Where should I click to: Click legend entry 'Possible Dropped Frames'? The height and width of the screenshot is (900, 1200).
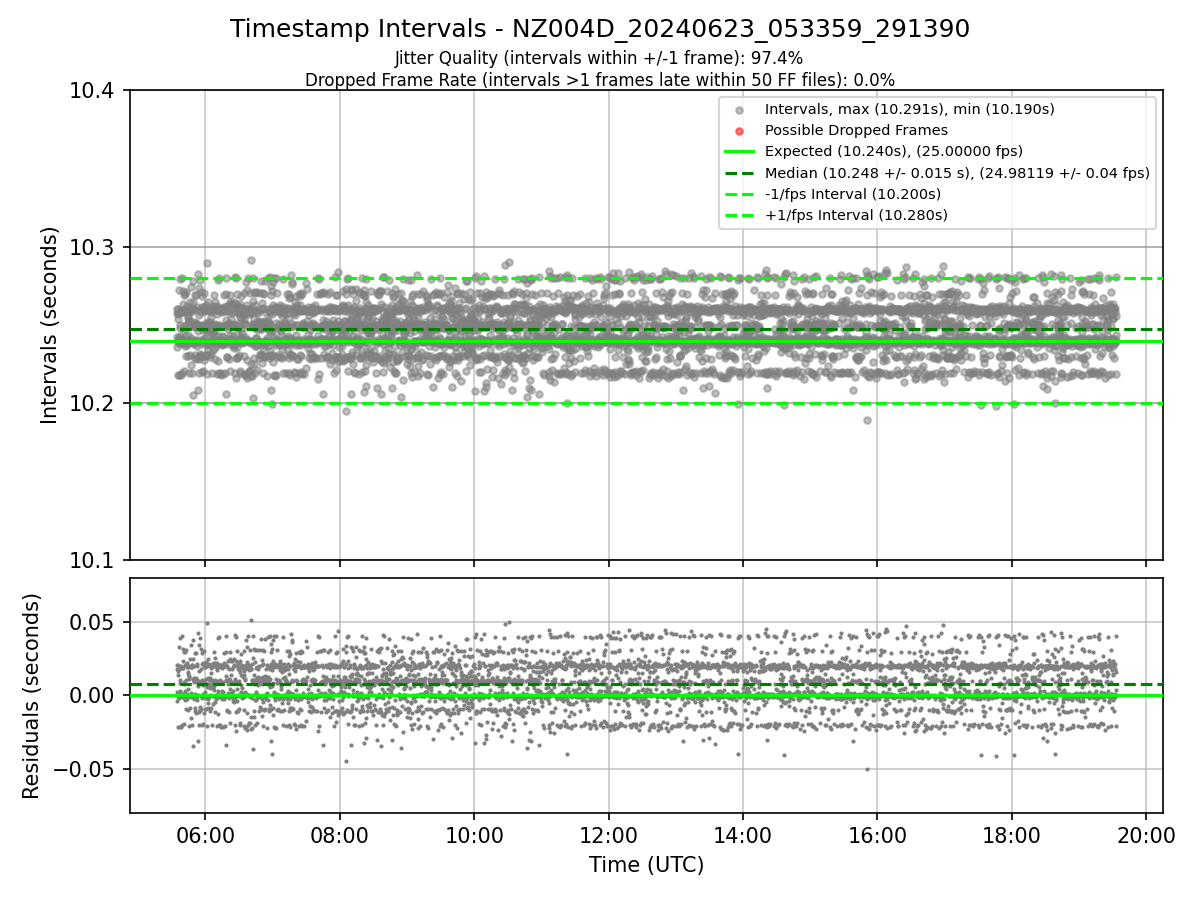click(x=856, y=130)
